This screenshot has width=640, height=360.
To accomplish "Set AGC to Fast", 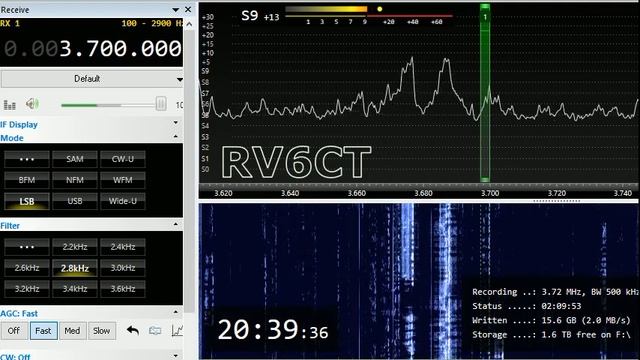I will click(43, 331).
